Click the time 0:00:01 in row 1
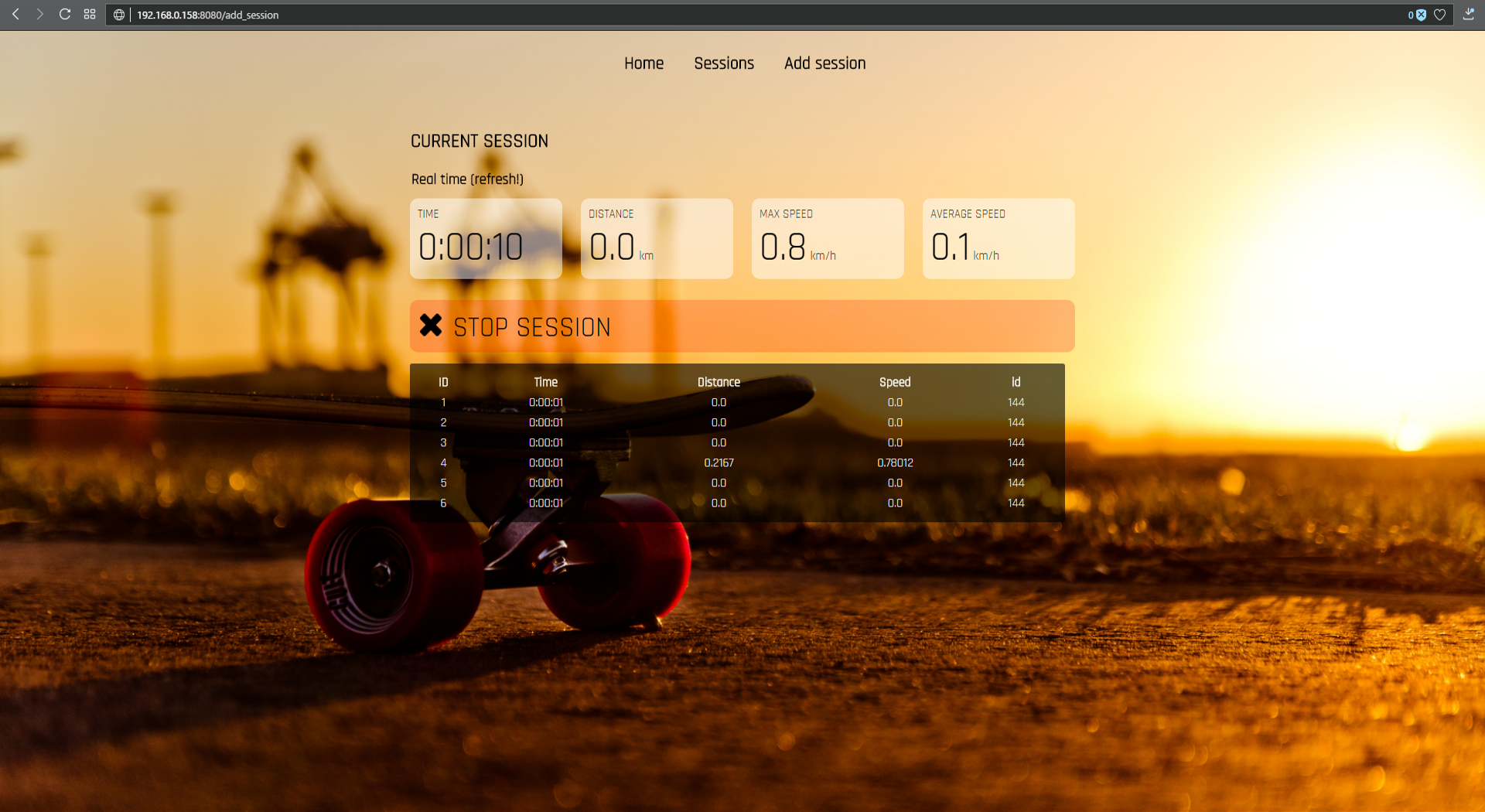The width and height of the screenshot is (1485, 812). [x=546, y=402]
